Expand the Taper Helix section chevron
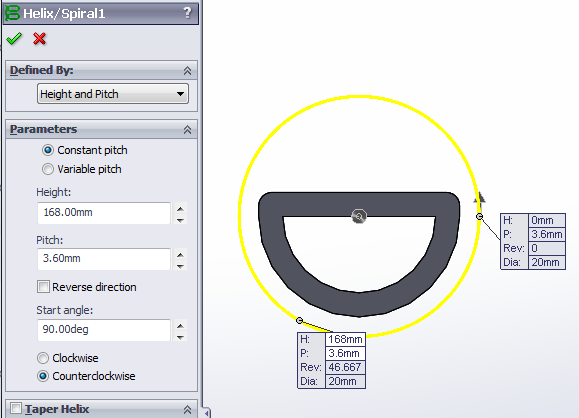Screen dimensions: 579x418 [187, 410]
